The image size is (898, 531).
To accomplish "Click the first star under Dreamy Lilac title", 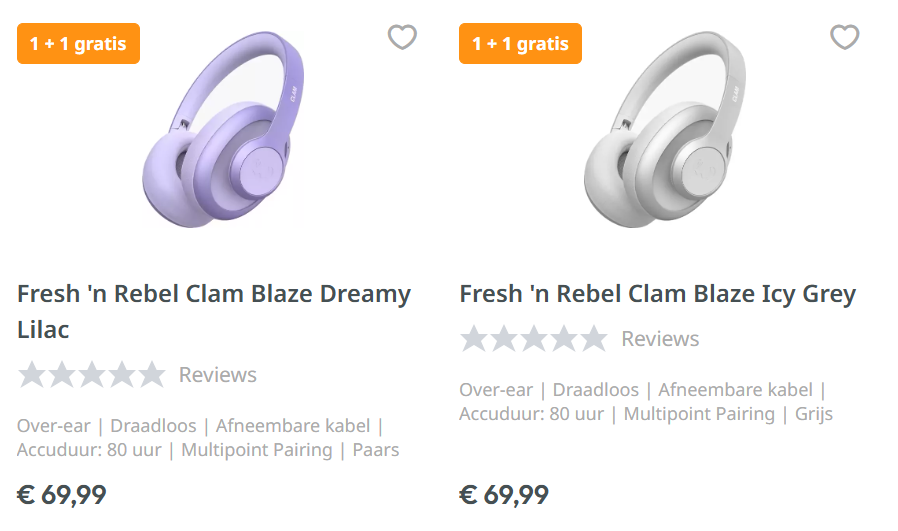I will pos(32,375).
